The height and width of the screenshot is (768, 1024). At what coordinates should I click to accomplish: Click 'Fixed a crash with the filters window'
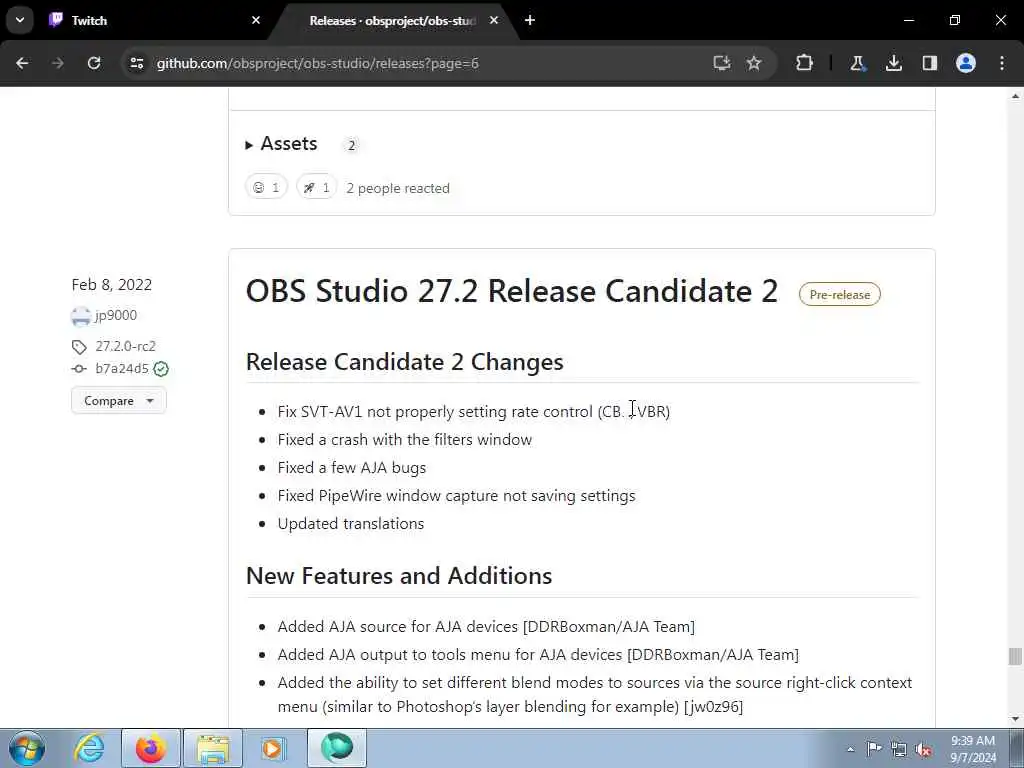(x=405, y=440)
